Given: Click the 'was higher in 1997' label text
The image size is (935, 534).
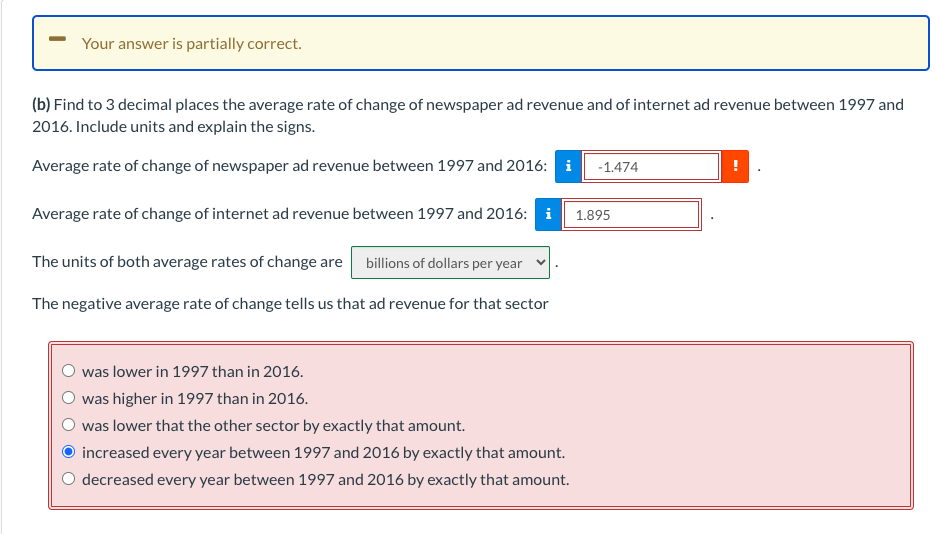Looking at the screenshot, I should (x=195, y=399).
